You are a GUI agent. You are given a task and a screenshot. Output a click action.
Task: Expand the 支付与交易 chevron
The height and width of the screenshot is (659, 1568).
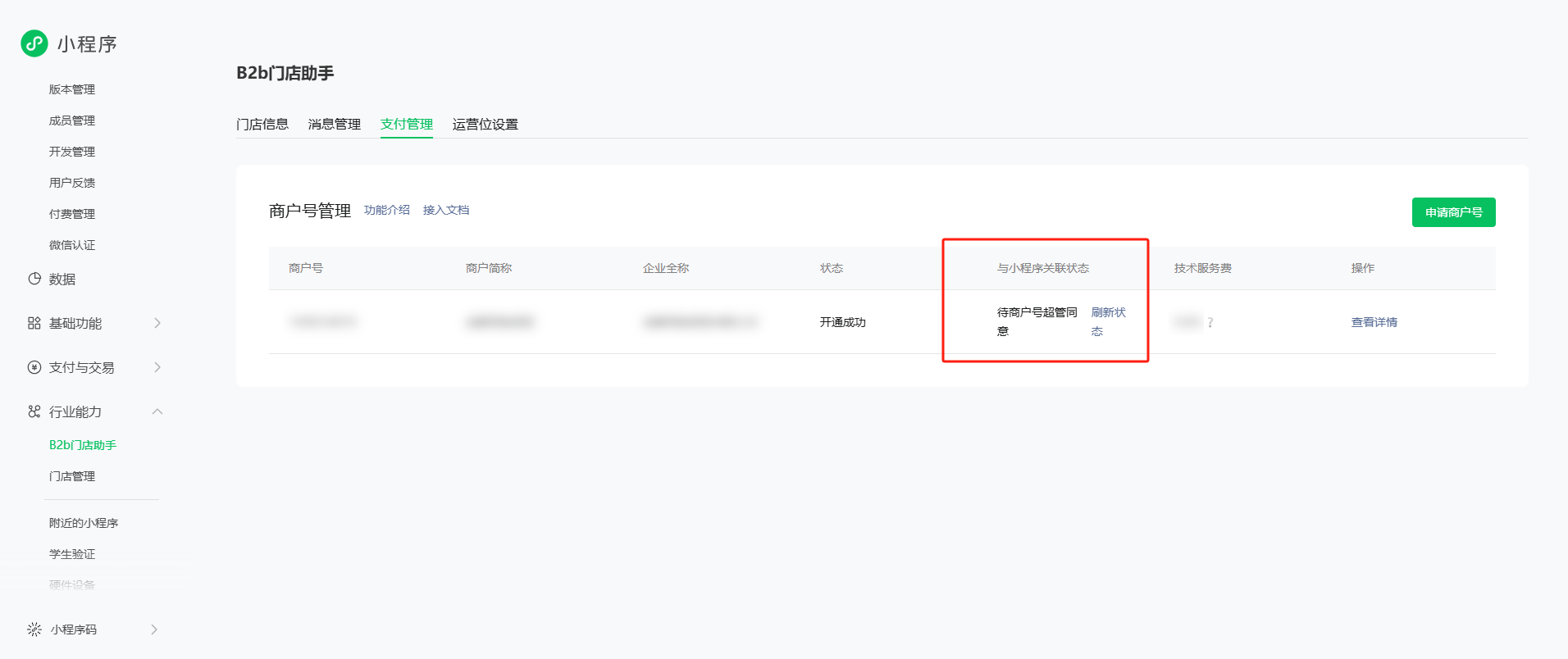click(x=157, y=367)
